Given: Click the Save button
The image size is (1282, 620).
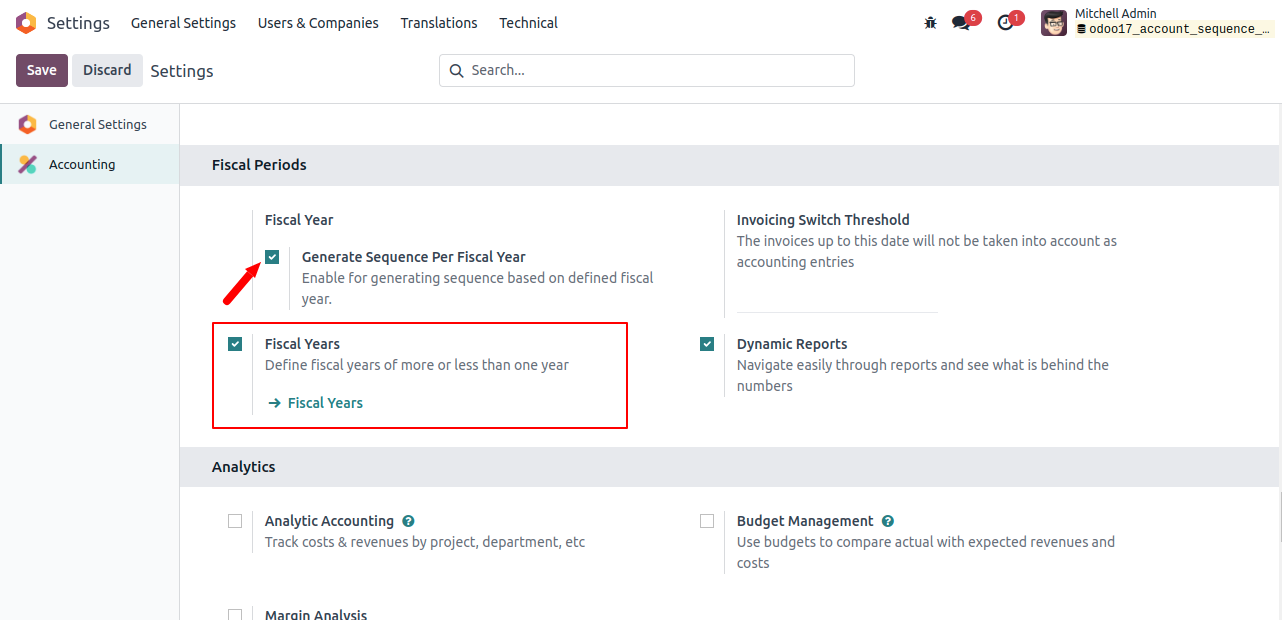Looking at the screenshot, I should [42, 70].
